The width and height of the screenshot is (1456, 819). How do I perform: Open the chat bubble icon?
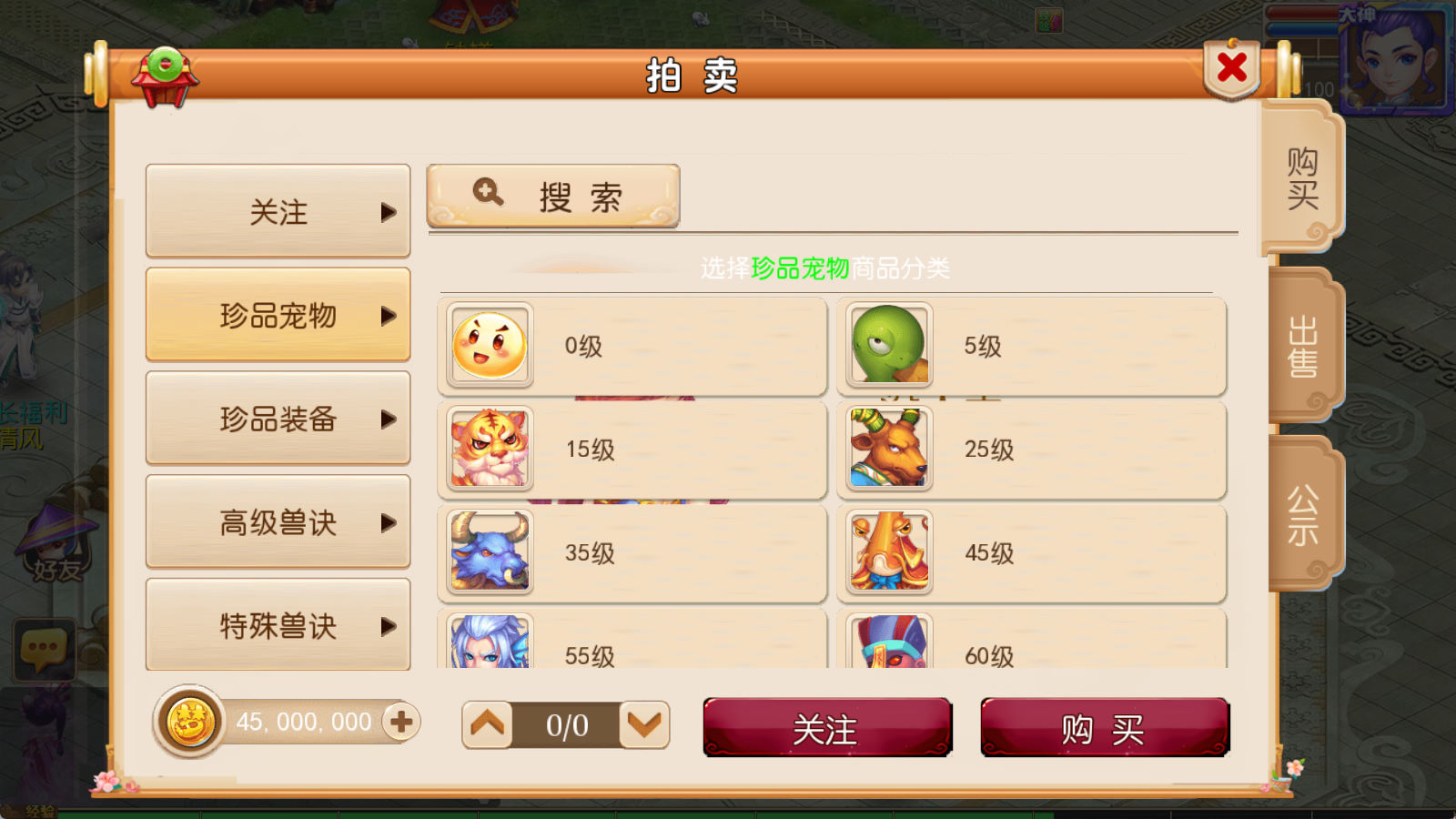coord(44,650)
